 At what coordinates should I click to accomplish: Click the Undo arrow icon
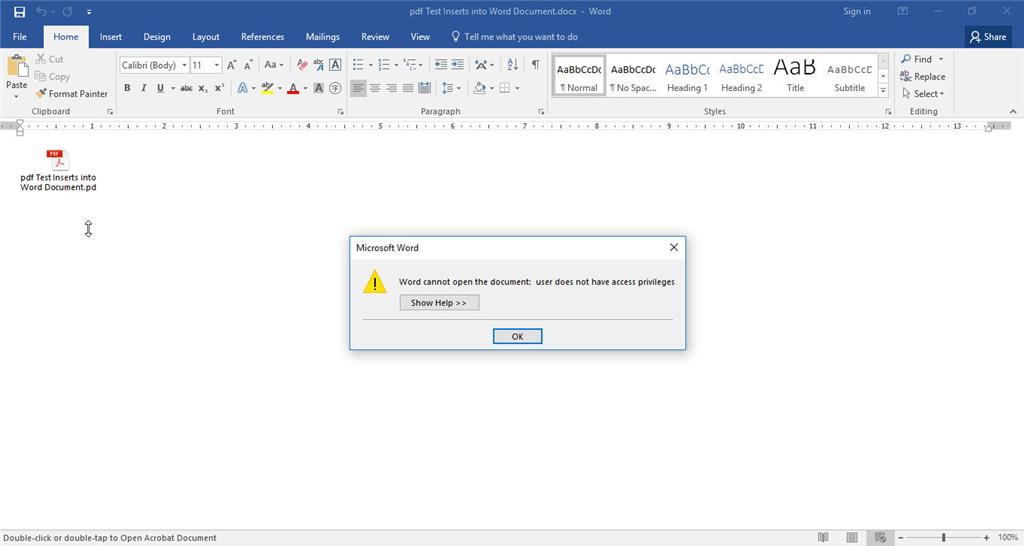pyautogui.click(x=42, y=12)
